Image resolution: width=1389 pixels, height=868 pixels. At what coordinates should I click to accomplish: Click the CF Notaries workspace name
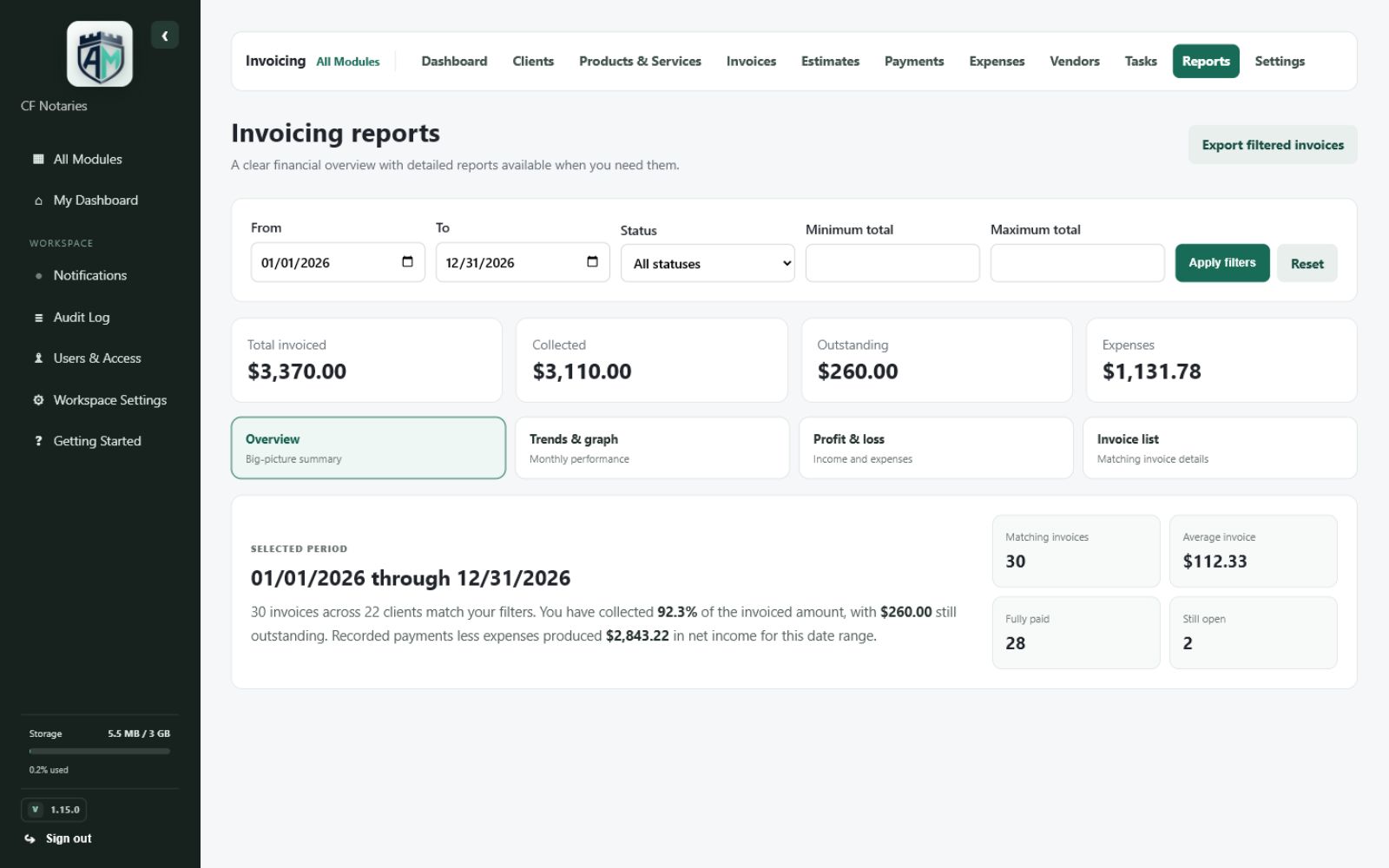click(54, 106)
